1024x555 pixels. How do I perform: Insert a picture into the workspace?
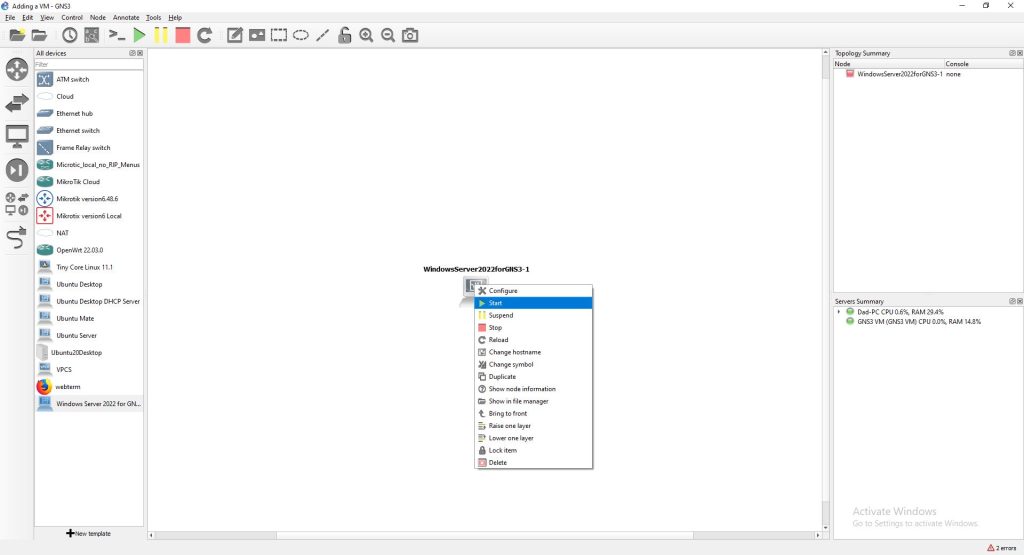[x=257, y=35]
